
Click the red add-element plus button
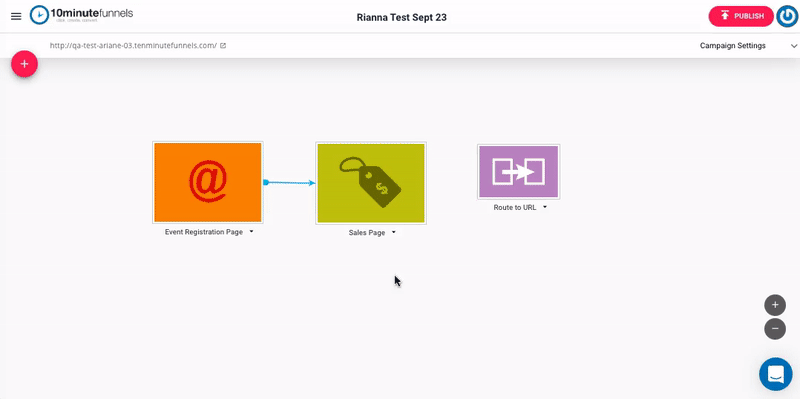click(x=24, y=64)
